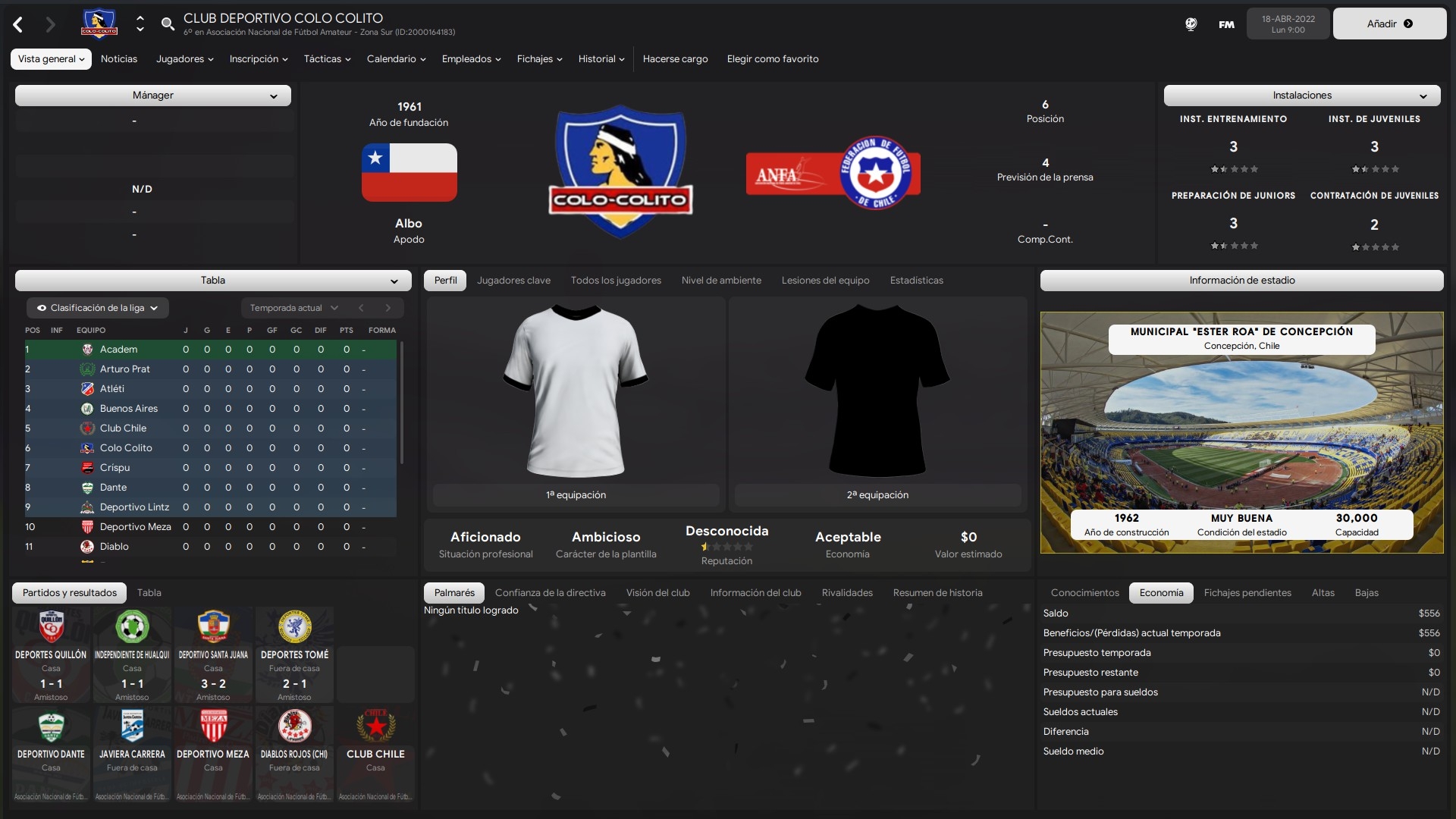1456x819 pixels.
Task: Click Elegir como favorito
Action: coord(772,59)
